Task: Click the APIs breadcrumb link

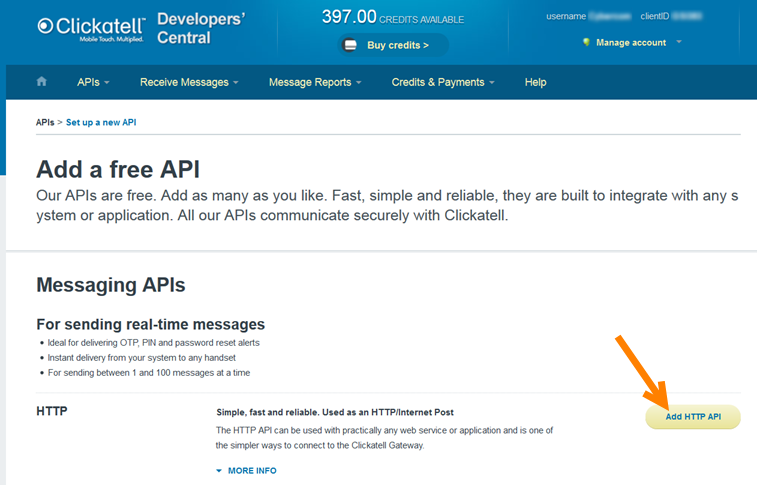Action: pyautogui.click(x=45, y=122)
